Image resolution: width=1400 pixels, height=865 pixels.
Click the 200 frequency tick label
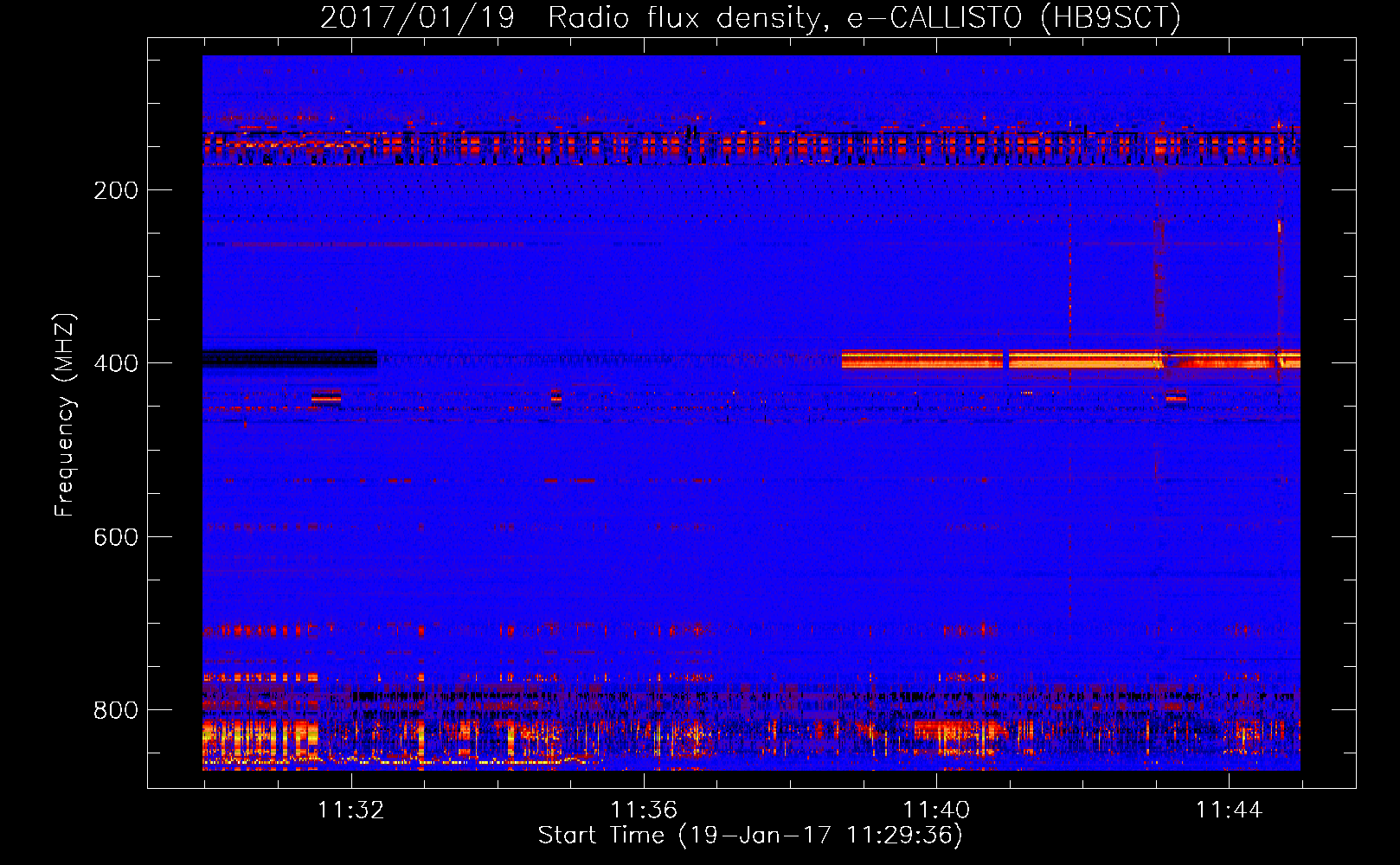(x=116, y=190)
